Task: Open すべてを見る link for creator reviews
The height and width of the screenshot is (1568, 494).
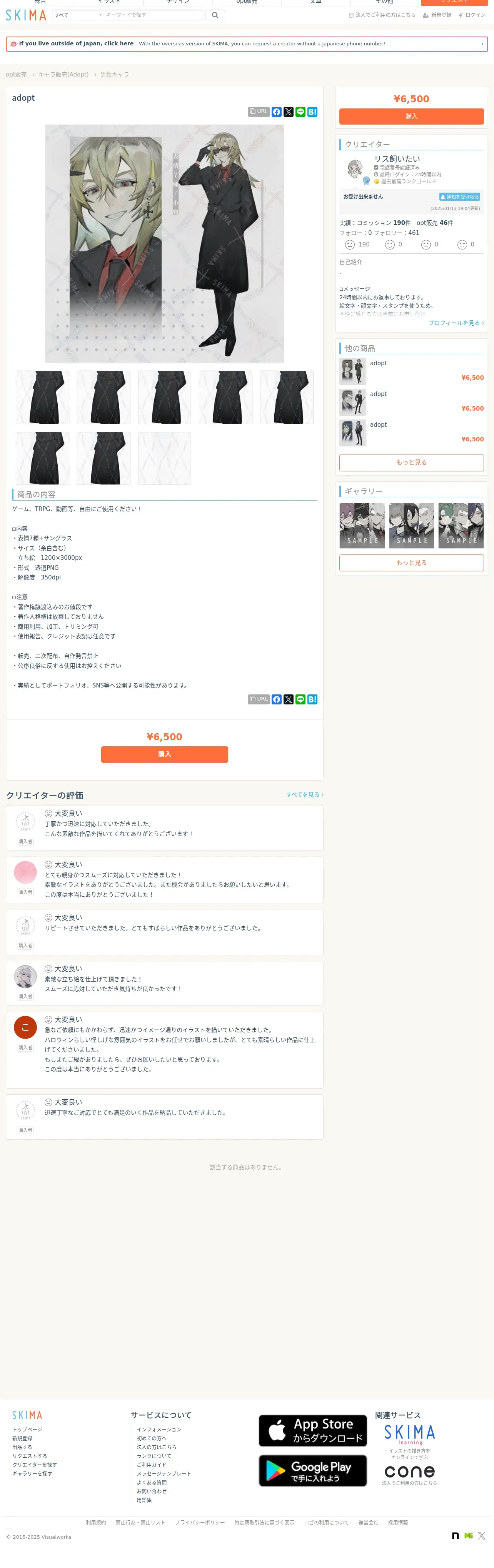Action: 305,795
